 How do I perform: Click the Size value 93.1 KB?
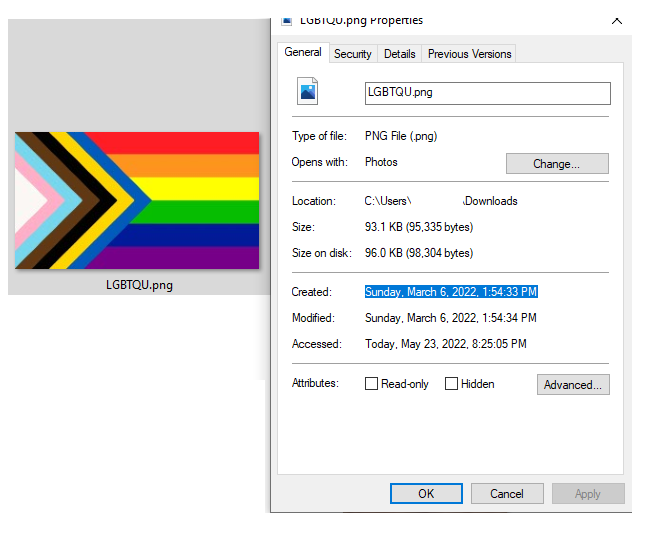pos(419,227)
